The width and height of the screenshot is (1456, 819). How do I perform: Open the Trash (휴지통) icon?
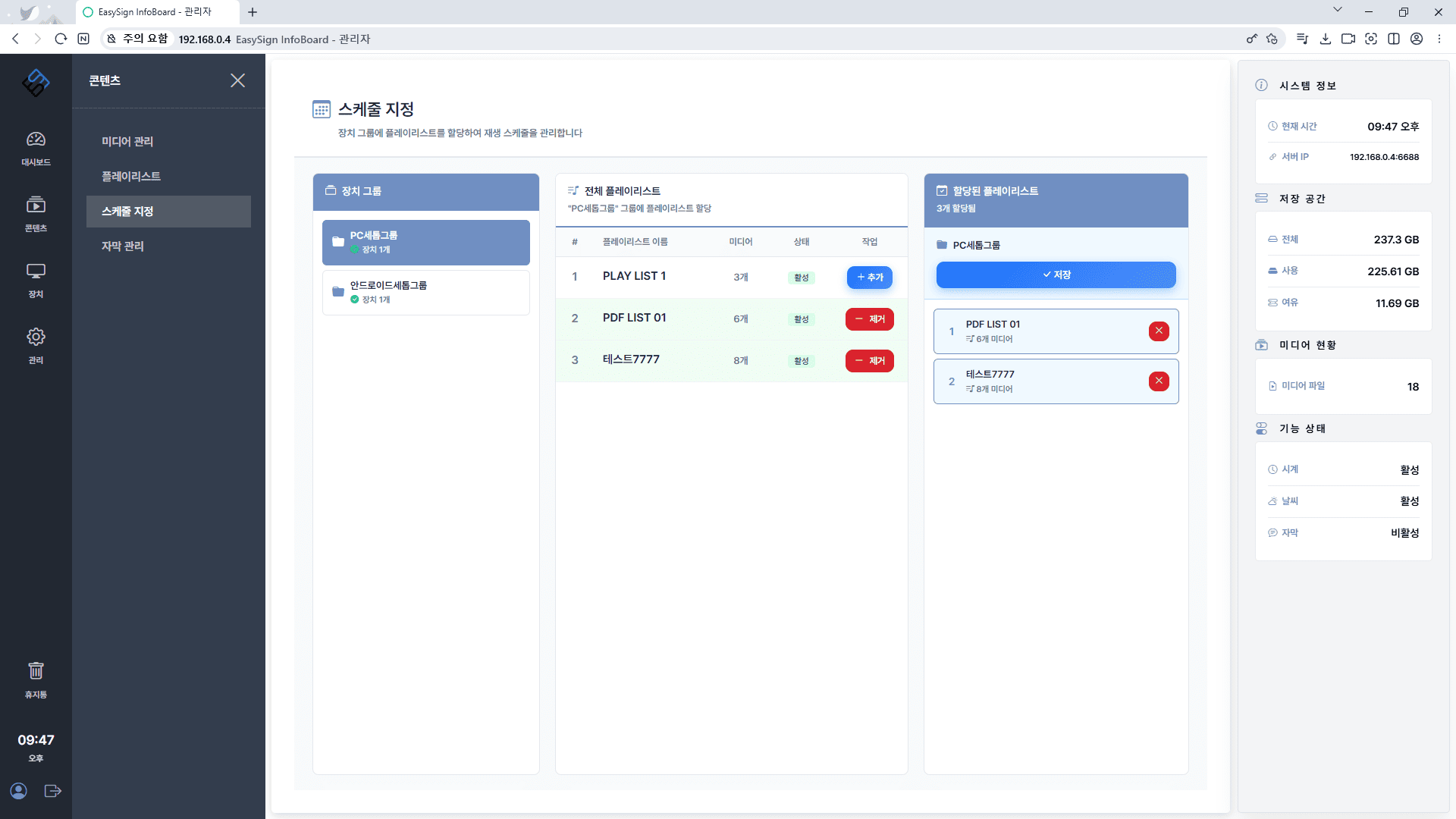point(36,679)
